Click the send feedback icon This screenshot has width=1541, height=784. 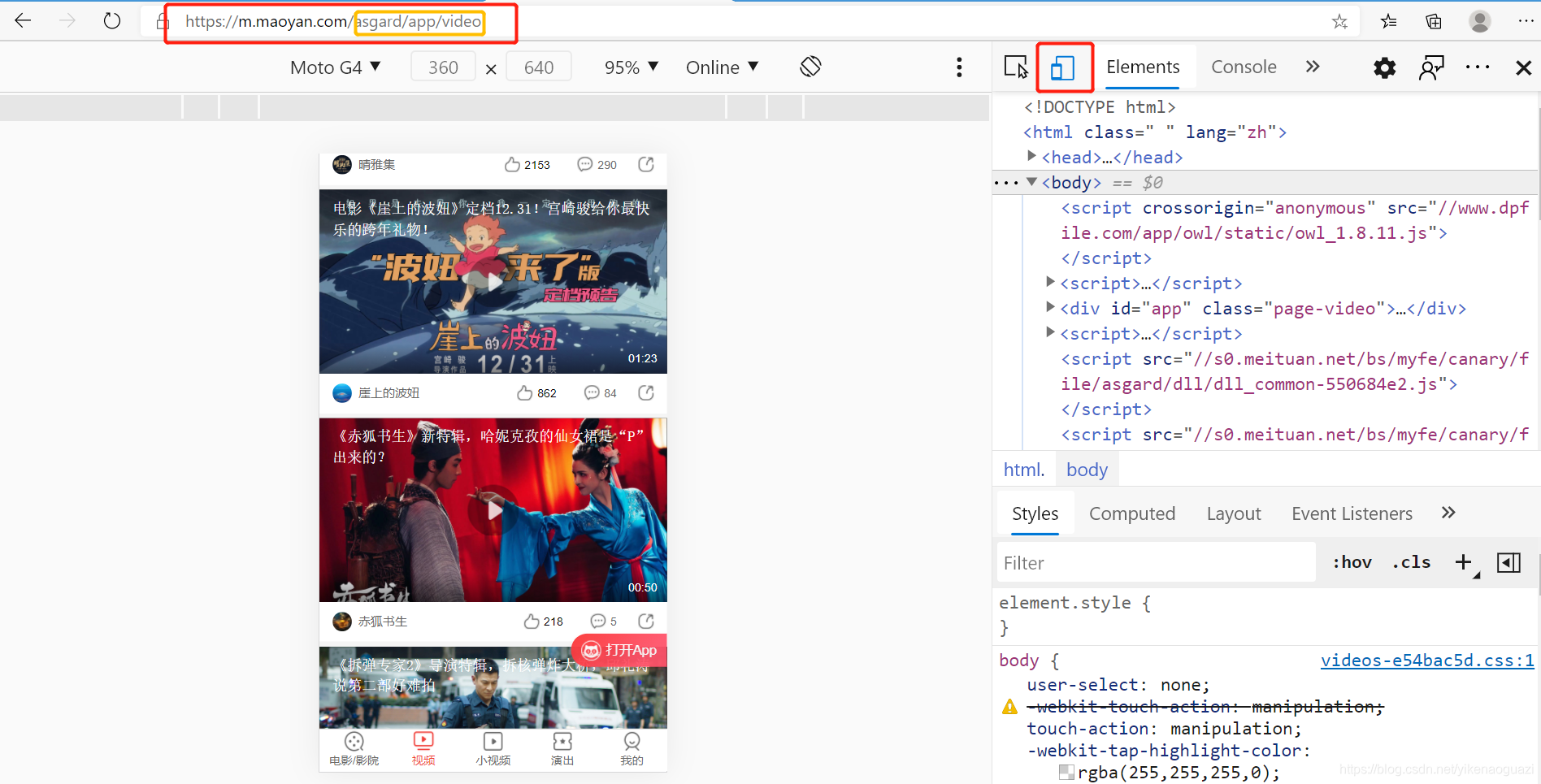pyautogui.click(x=1431, y=67)
